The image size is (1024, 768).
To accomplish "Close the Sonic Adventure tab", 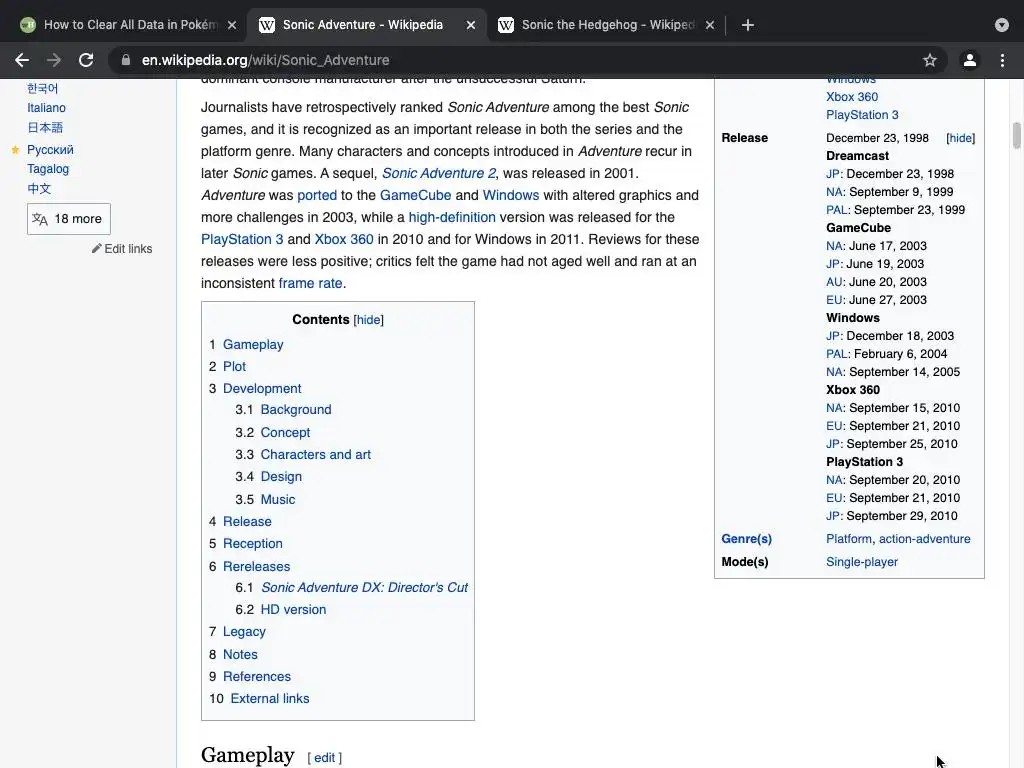I will (x=471, y=25).
